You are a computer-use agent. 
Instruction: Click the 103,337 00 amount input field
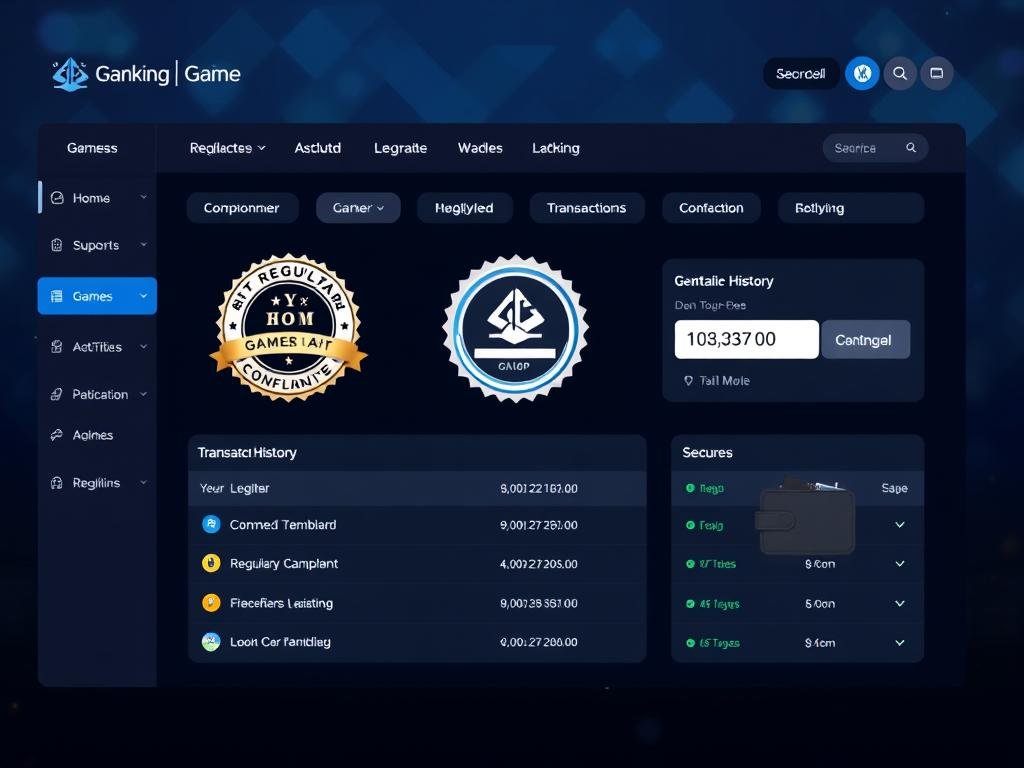coord(745,339)
